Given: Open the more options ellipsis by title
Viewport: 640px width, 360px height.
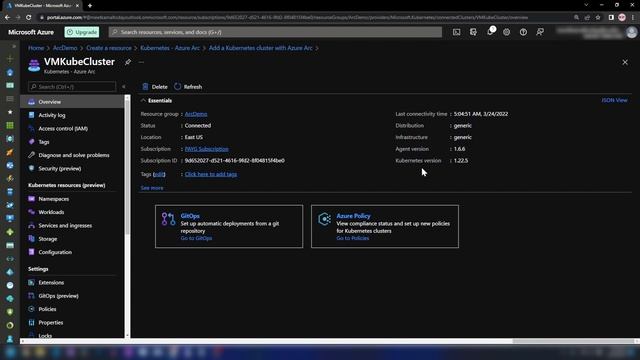Looking at the screenshot, I should (142, 62).
